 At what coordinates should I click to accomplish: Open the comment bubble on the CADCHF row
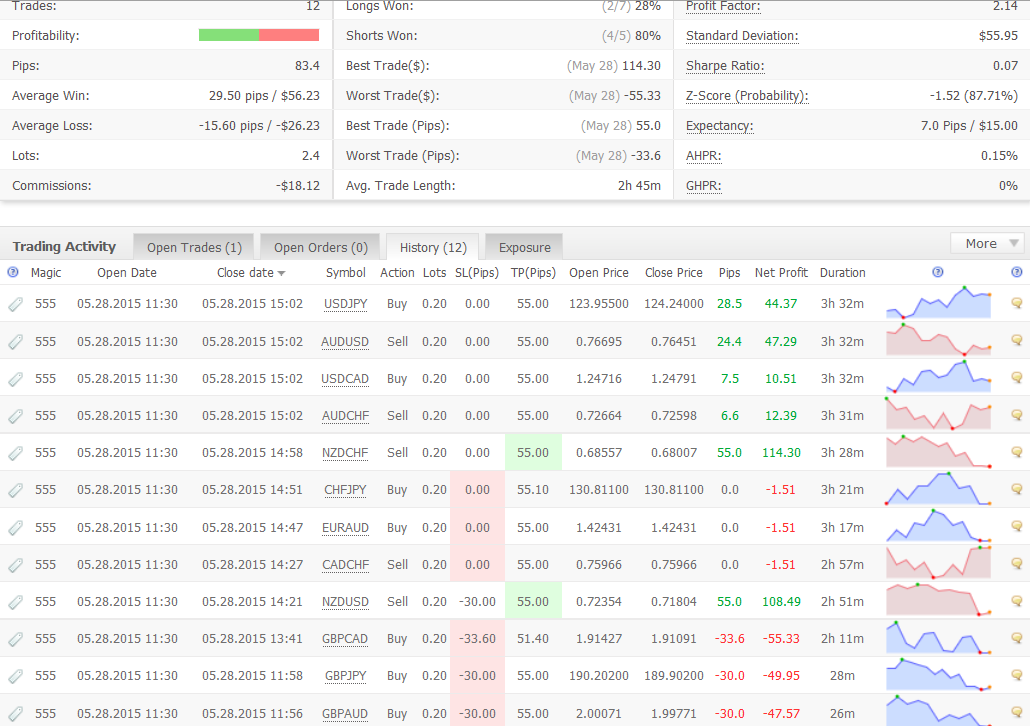1016,564
